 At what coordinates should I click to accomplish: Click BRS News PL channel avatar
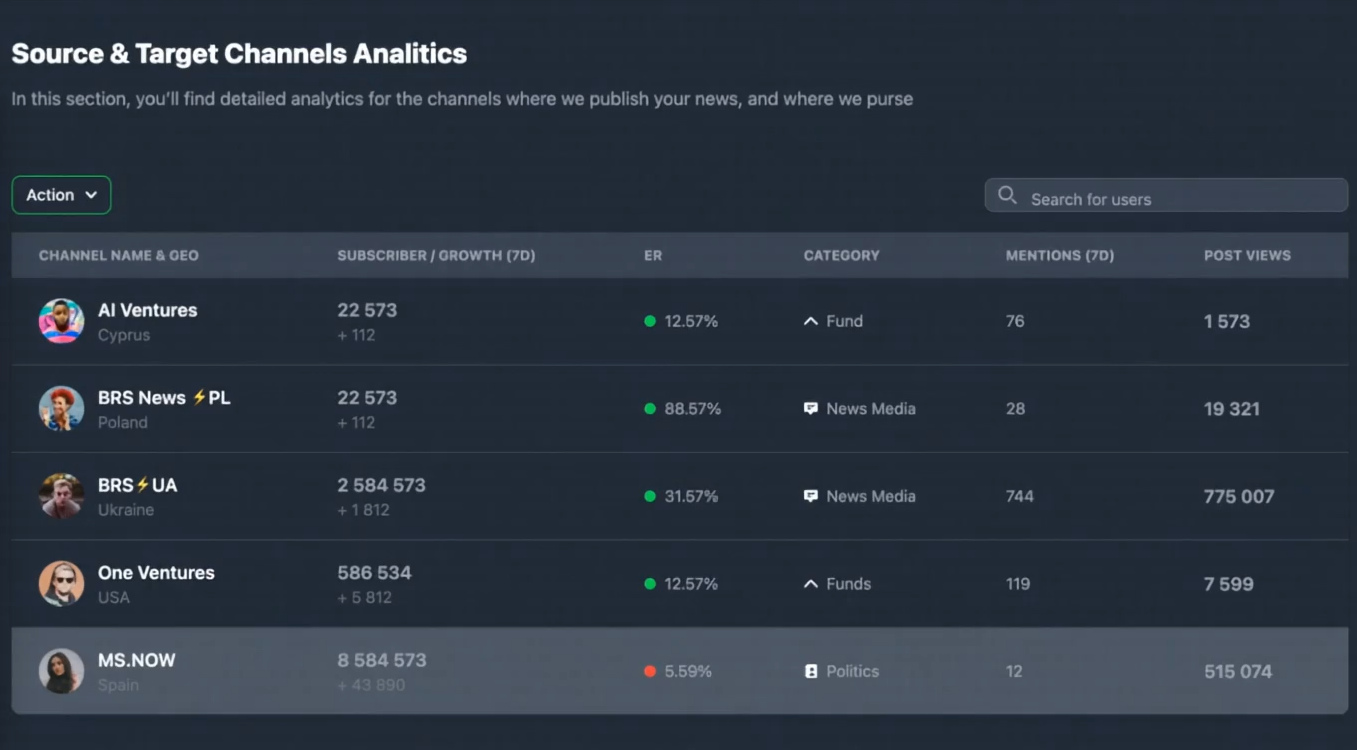(x=61, y=409)
